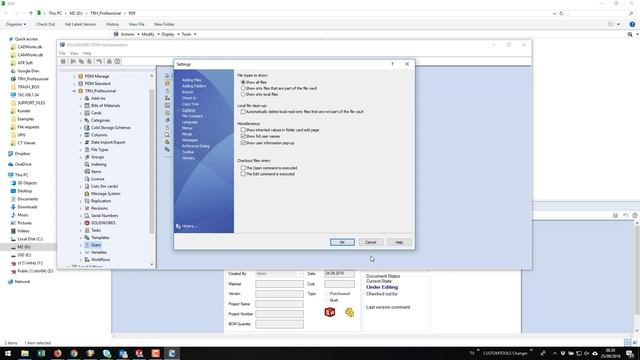Viewport: 640px width, 360px height.
Task: Open the Actions dropdown menu
Action: [x=130, y=34]
